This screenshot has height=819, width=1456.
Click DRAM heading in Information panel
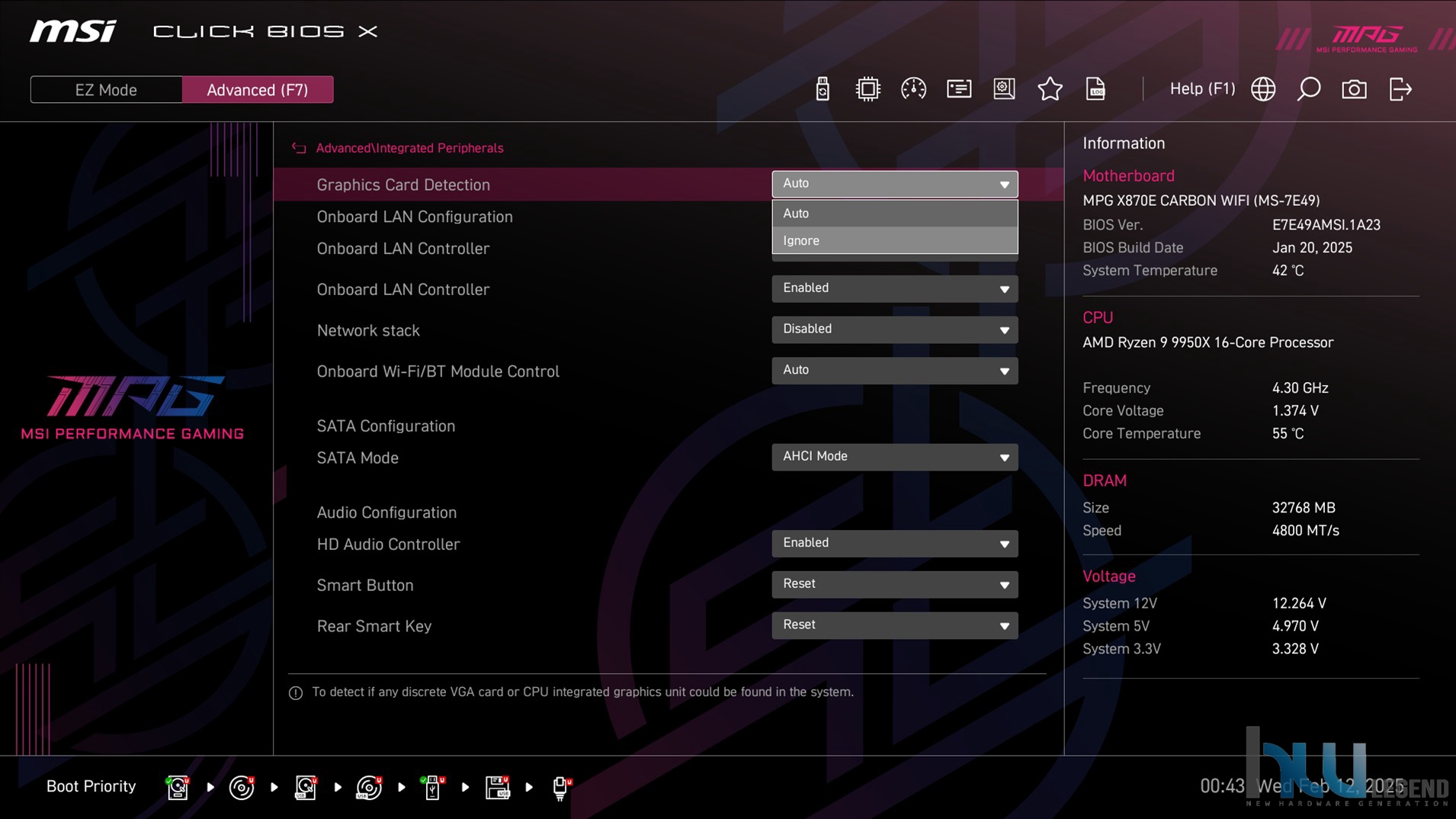click(x=1105, y=481)
